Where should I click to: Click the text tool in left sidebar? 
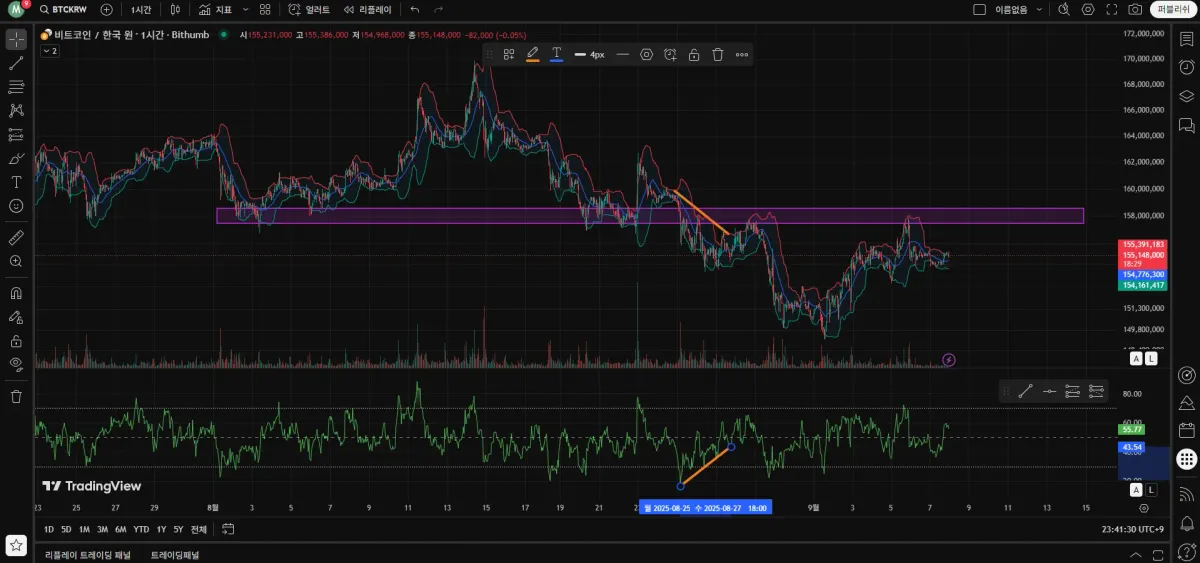pyautogui.click(x=16, y=182)
